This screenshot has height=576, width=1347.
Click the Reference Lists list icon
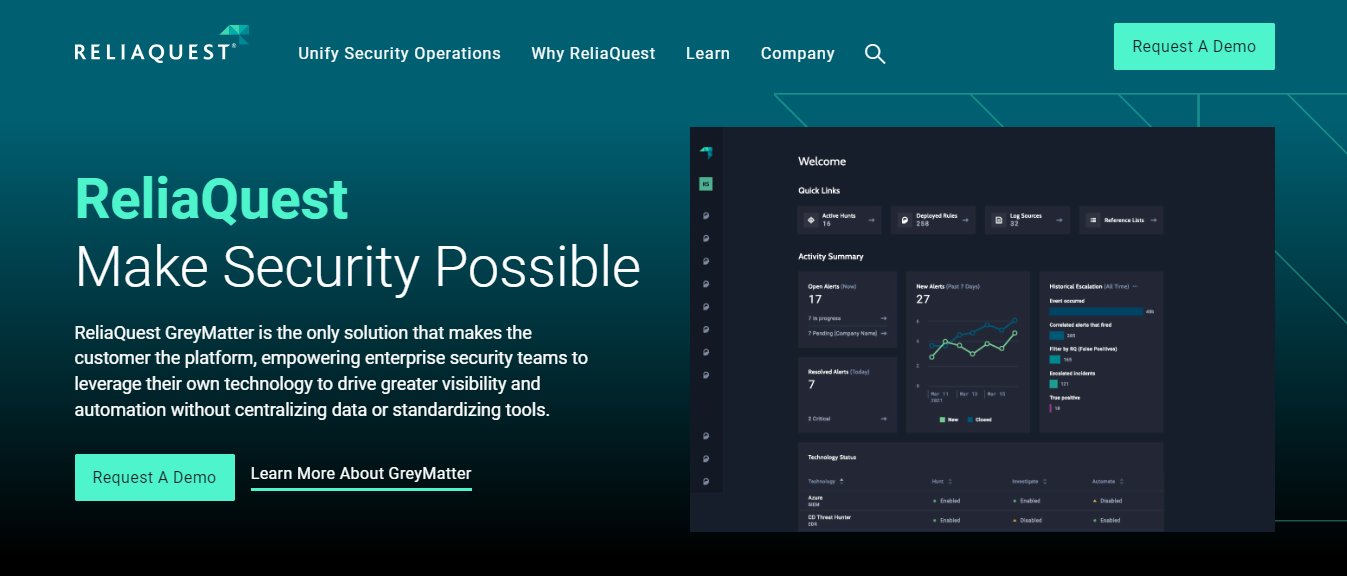point(1092,220)
